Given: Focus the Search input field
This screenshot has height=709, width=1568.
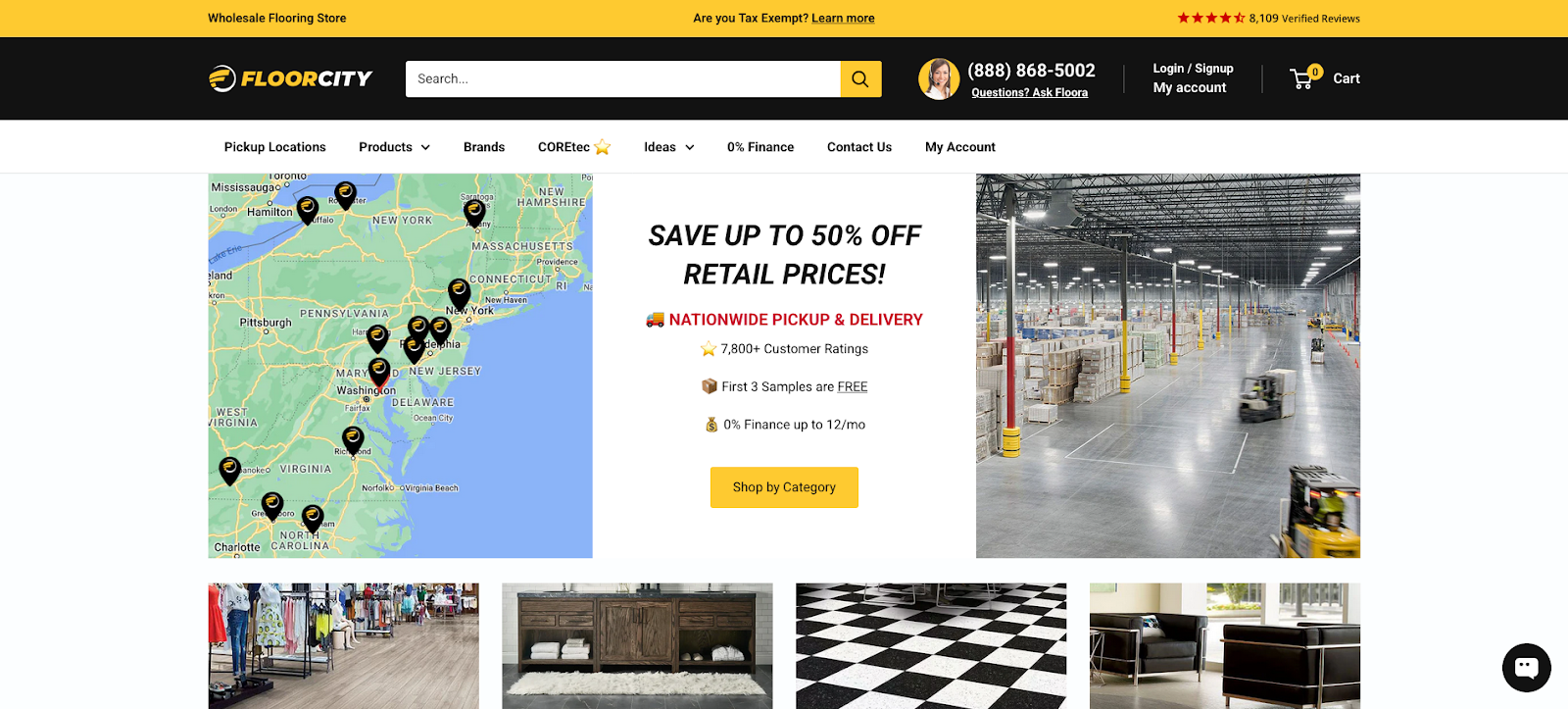Looking at the screenshot, I should [623, 79].
